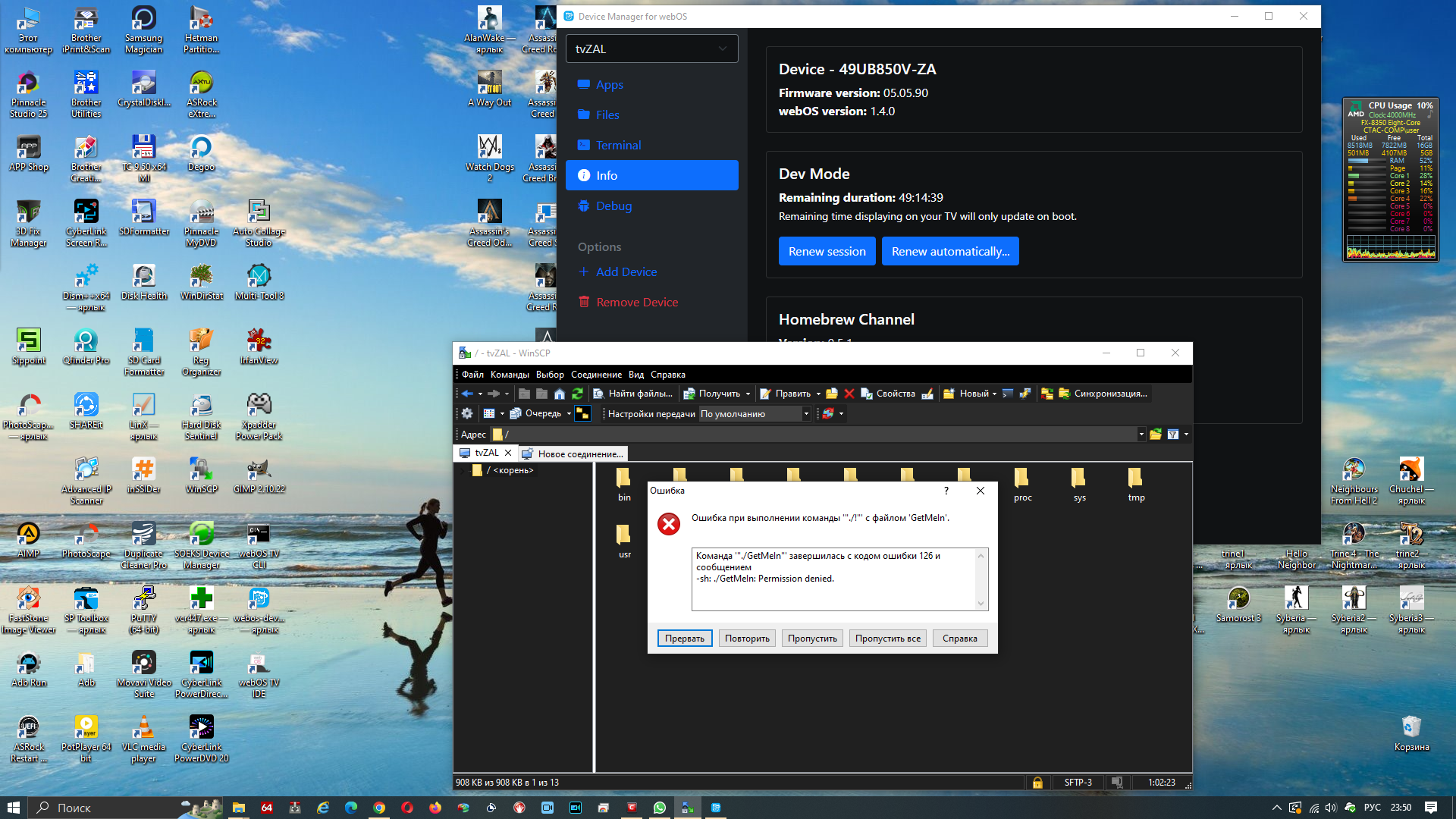
Task: Open WinSCP settings gear icon
Action: click(x=467, y=413)
